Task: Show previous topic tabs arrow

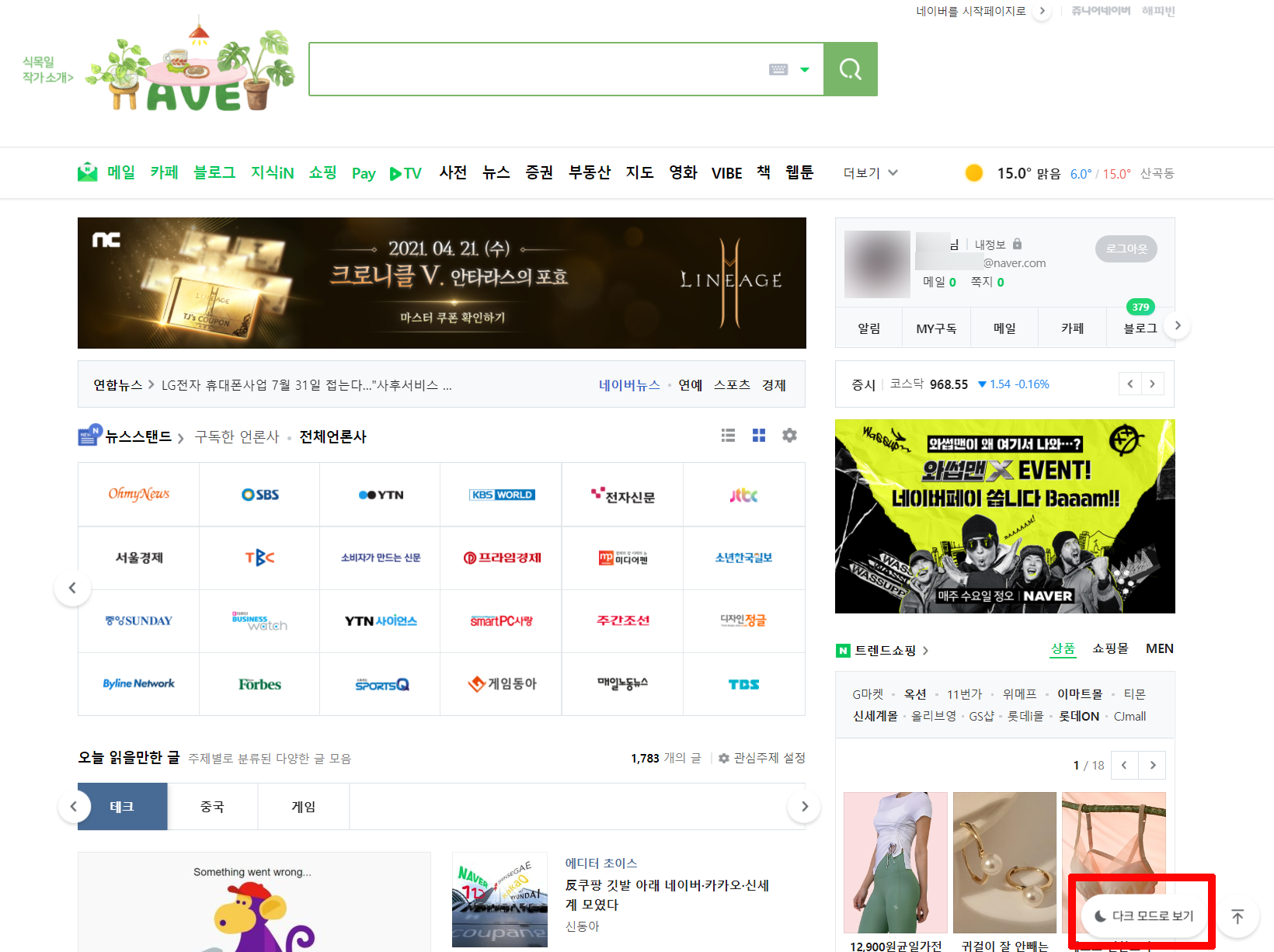Action: pos(74,807)
